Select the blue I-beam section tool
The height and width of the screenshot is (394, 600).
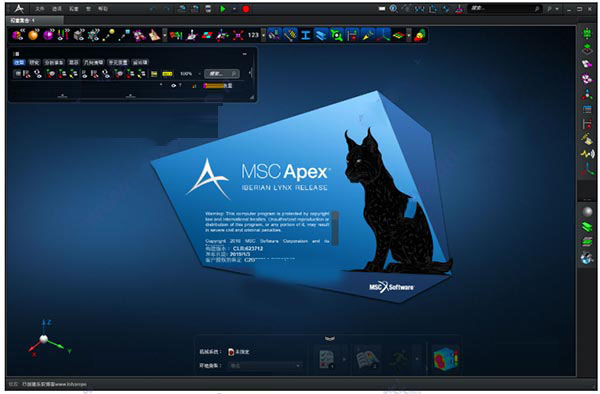pos(305,35)
